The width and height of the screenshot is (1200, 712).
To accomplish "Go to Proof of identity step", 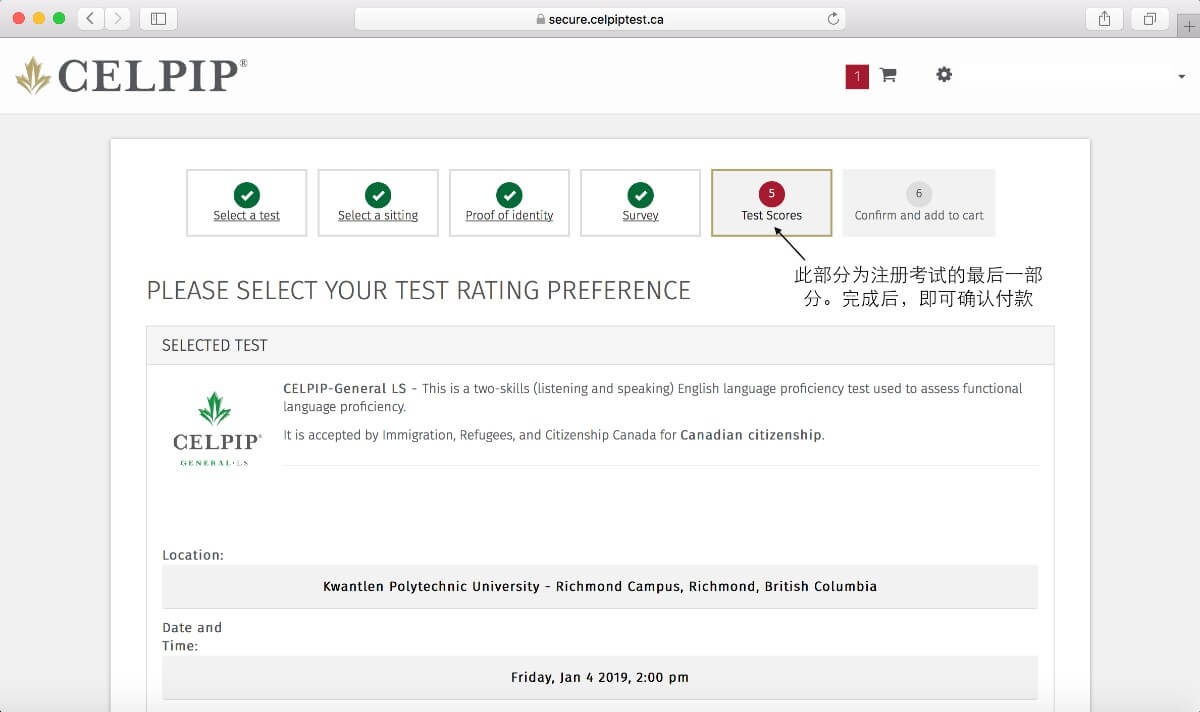I will [509, 203].
